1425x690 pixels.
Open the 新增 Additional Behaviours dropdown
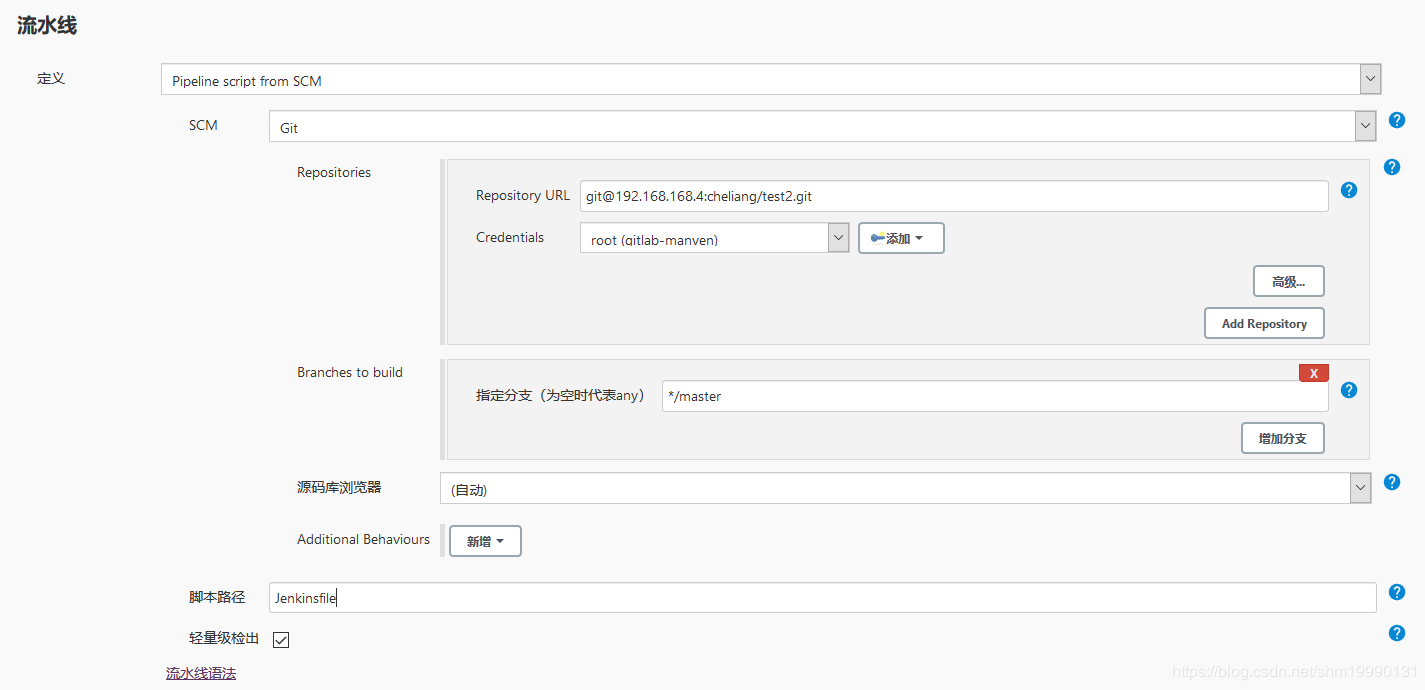(485, 541)
